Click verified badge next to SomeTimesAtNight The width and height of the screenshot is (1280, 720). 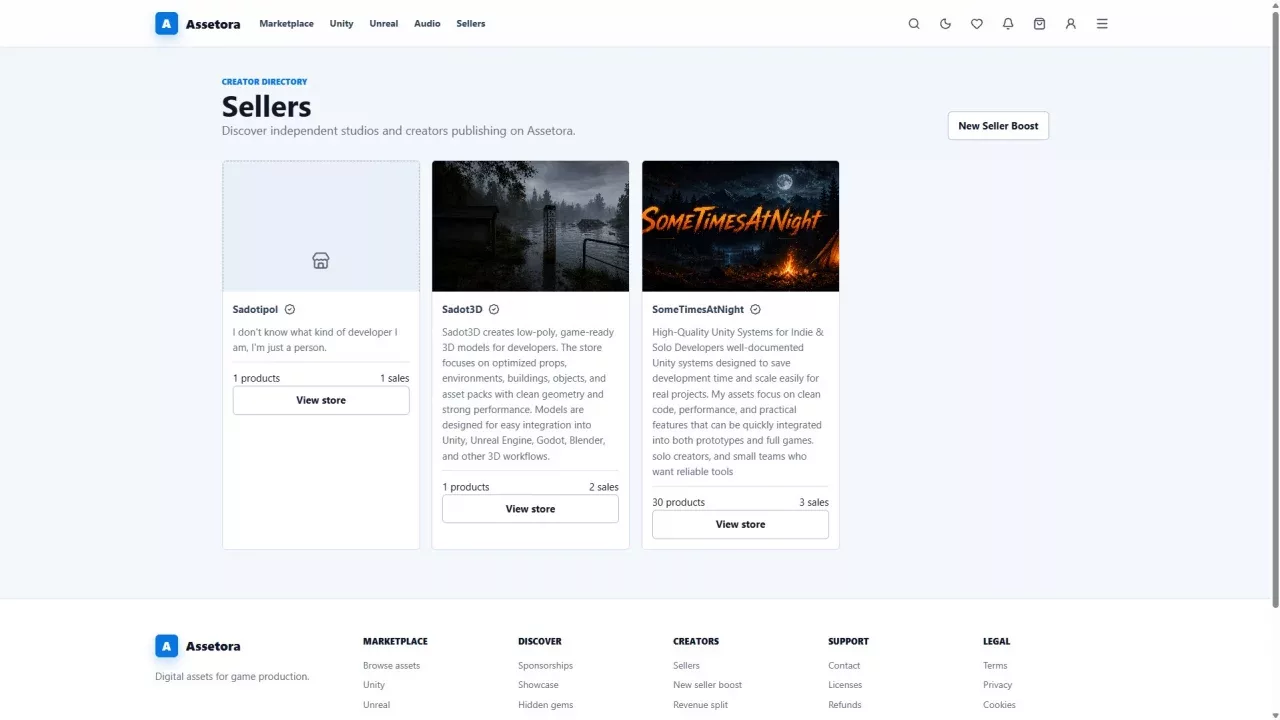756,310
